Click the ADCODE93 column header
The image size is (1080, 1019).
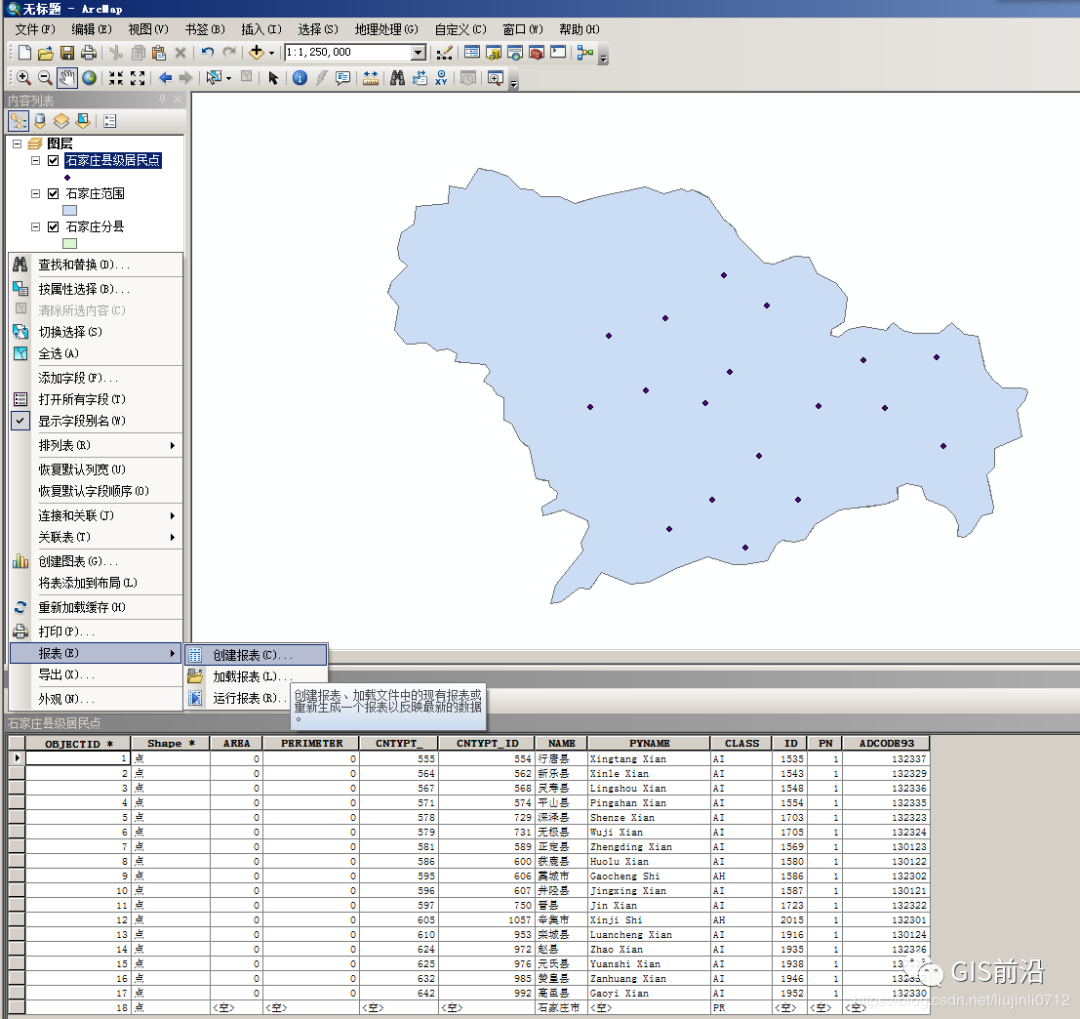(x=886, y=743)
